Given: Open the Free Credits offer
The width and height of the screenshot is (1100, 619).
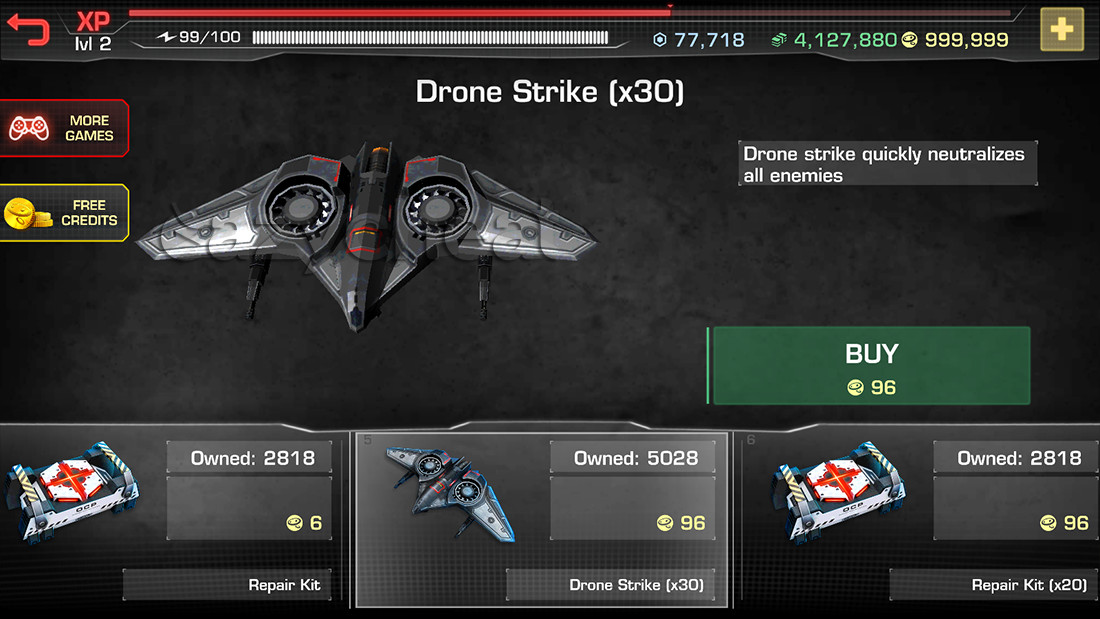Looking at the screenshot, I should (x=65, y=213).
